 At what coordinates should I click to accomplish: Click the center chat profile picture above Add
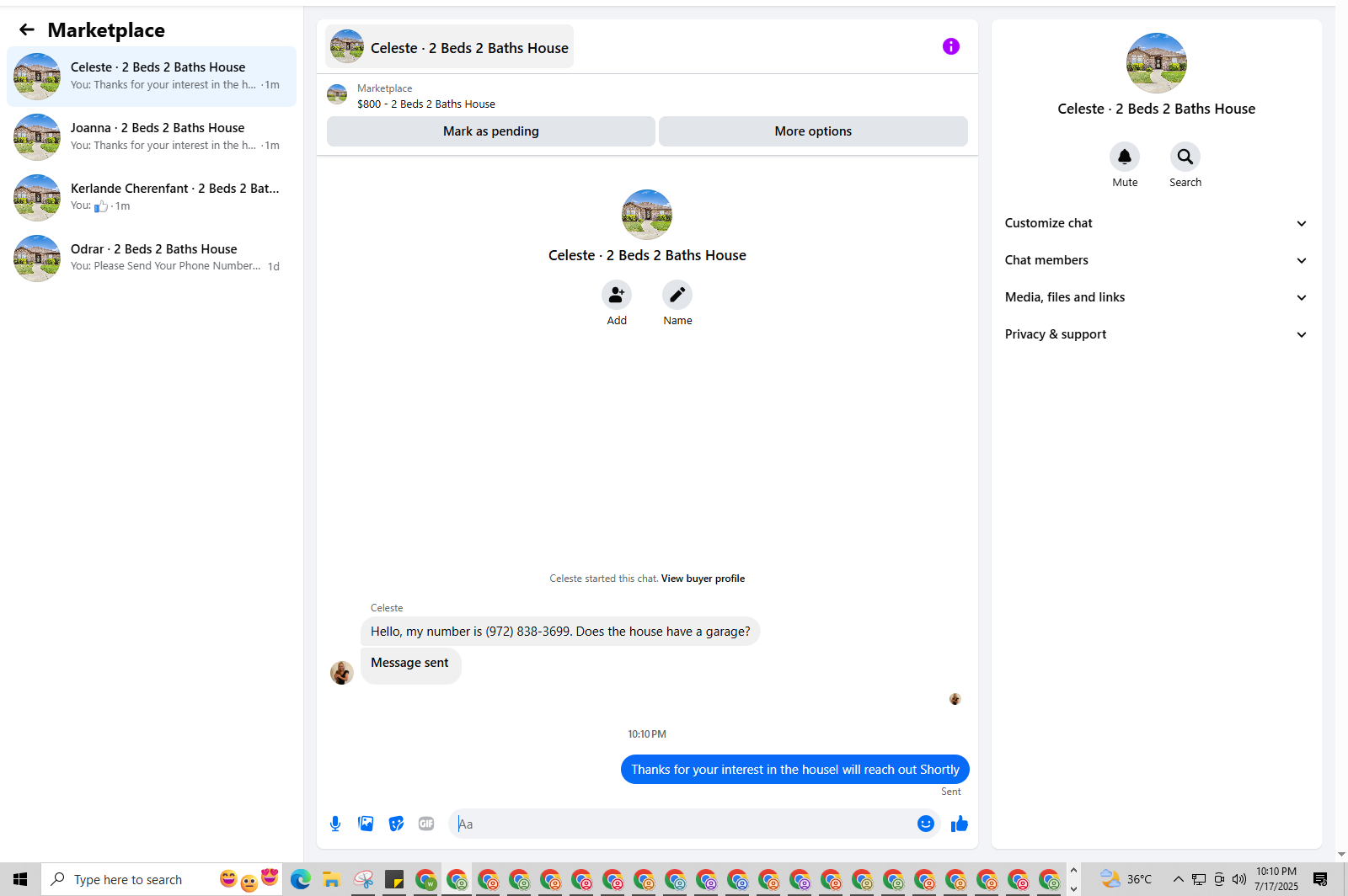(x=647, y=215)
